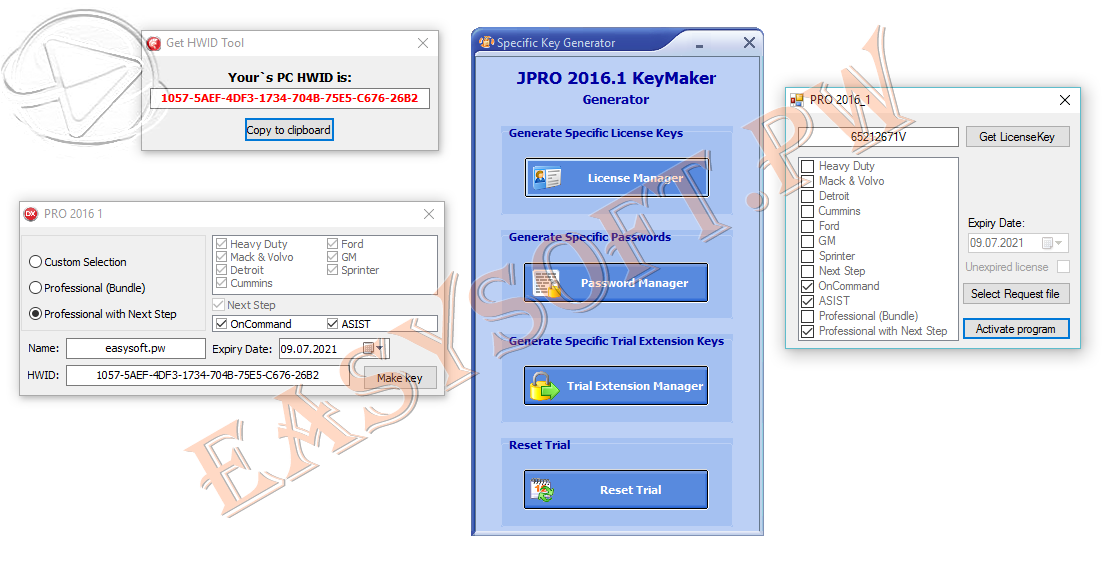
Task: Open the License Manager
Action: 616,178
